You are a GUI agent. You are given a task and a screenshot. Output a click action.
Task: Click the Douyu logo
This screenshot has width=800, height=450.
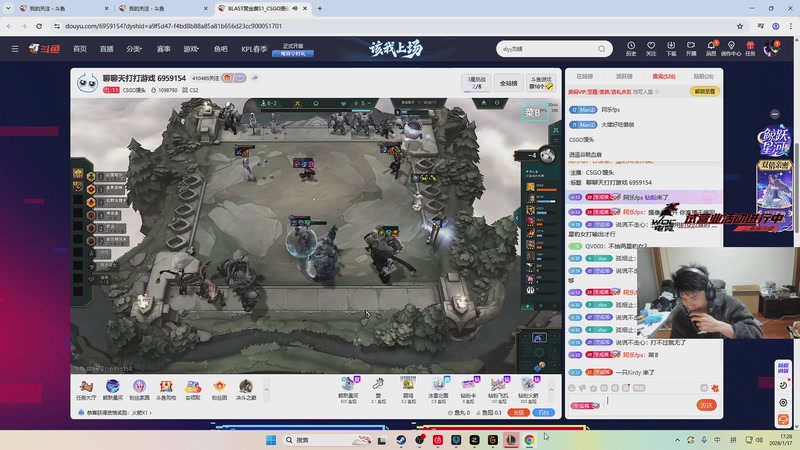[x=44, y=49]
